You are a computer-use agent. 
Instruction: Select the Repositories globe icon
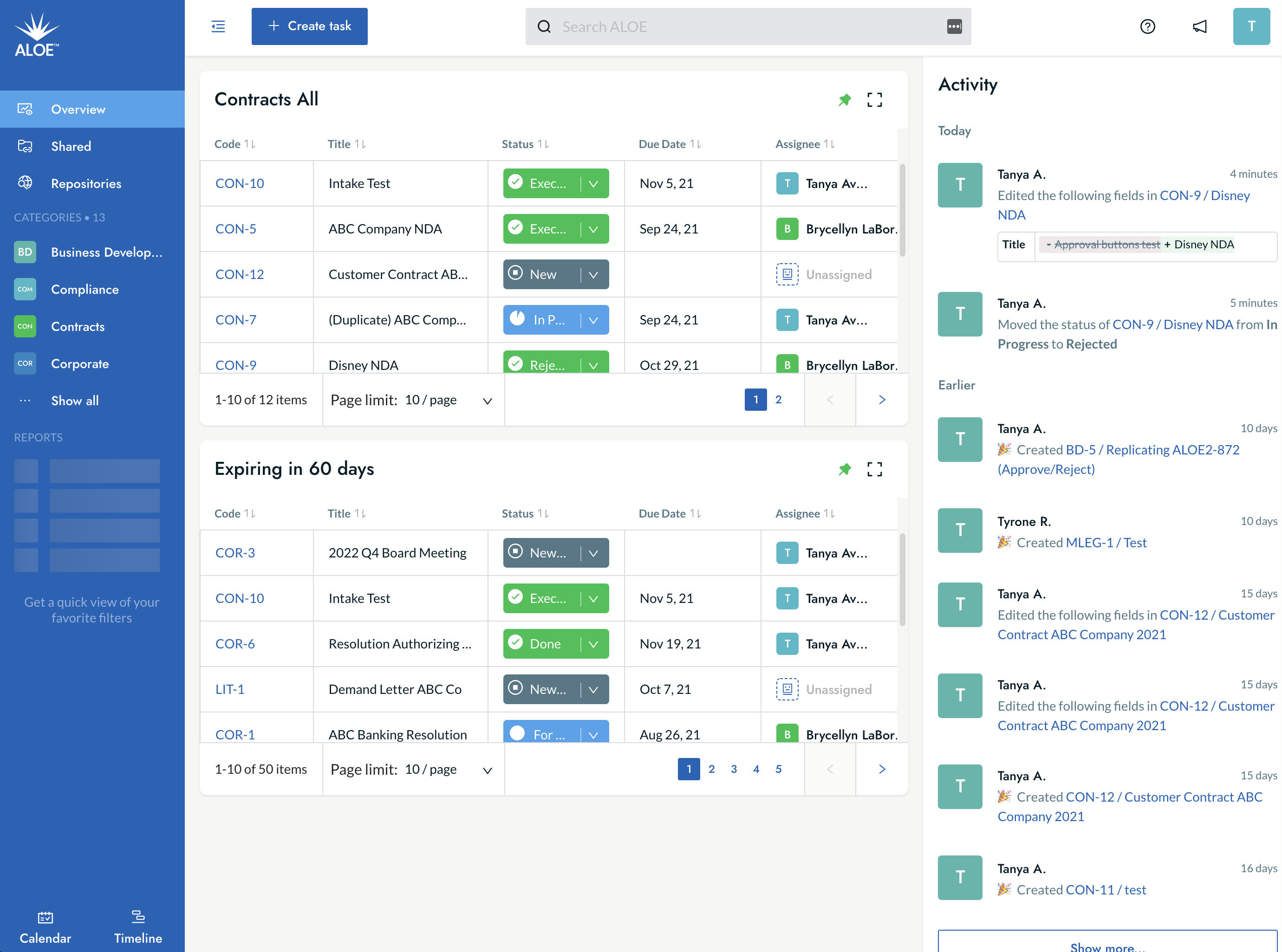click(25, 183)
